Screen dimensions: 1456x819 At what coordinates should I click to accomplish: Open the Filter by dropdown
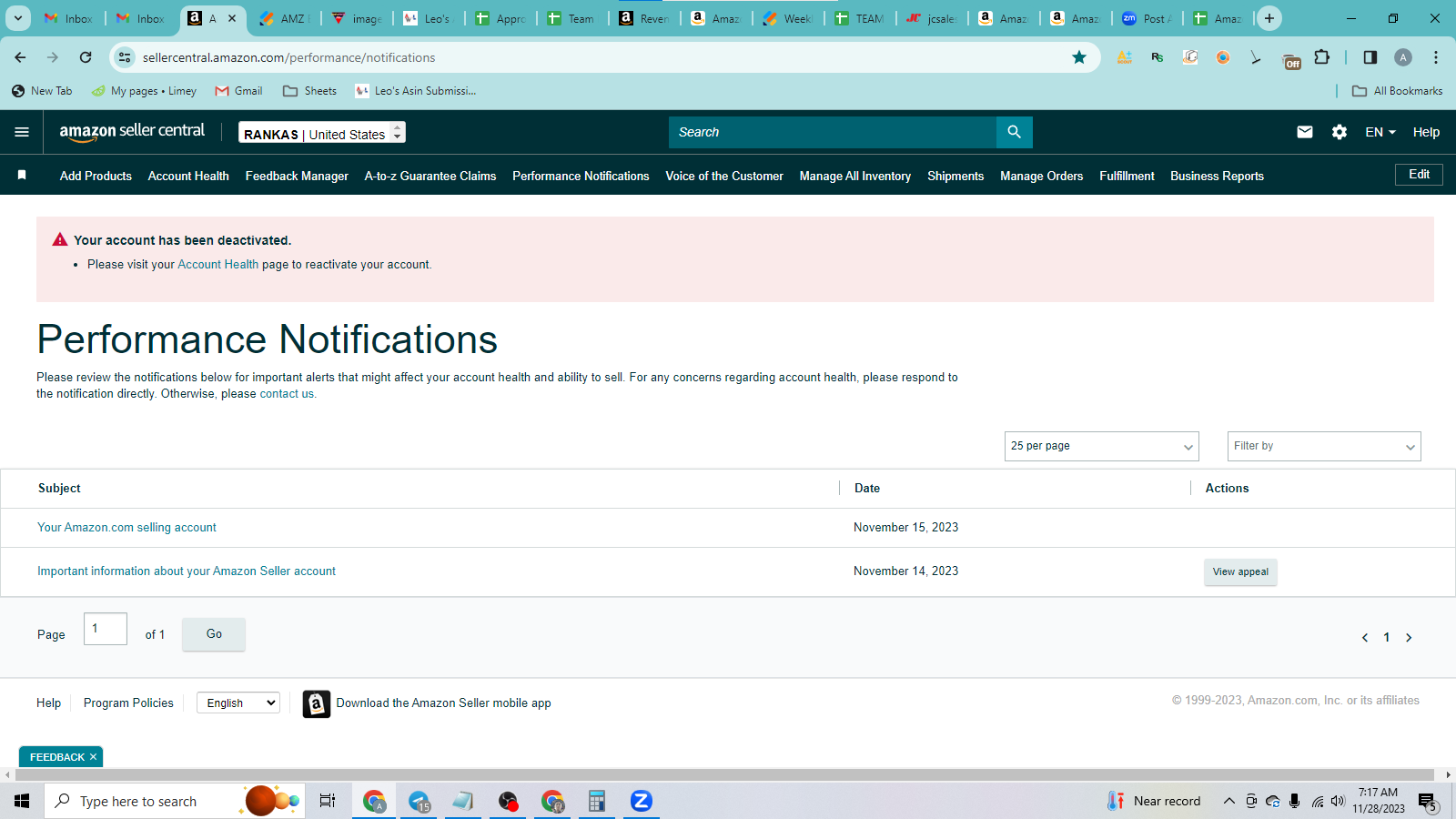[1324, 446]
